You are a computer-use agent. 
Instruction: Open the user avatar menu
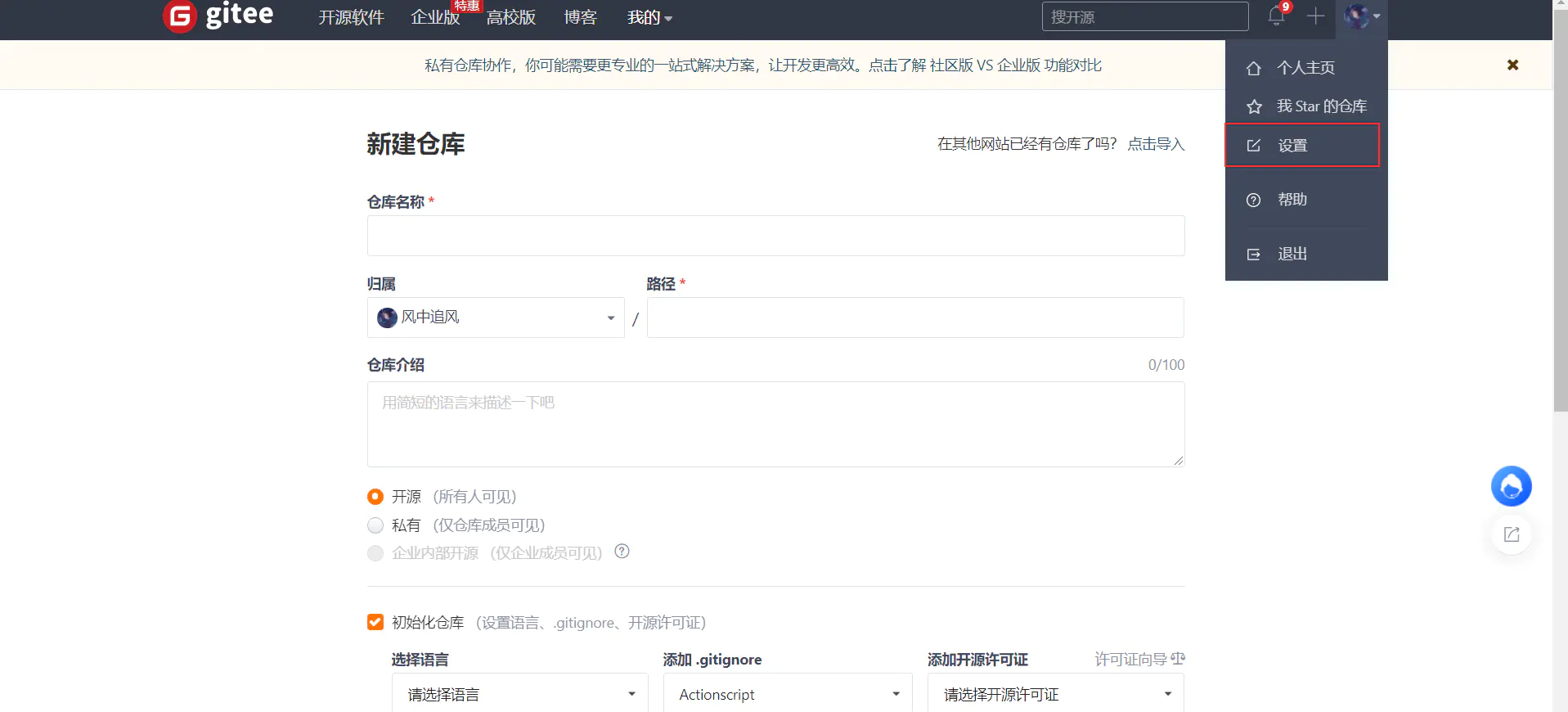click(x=1361, y=16)
